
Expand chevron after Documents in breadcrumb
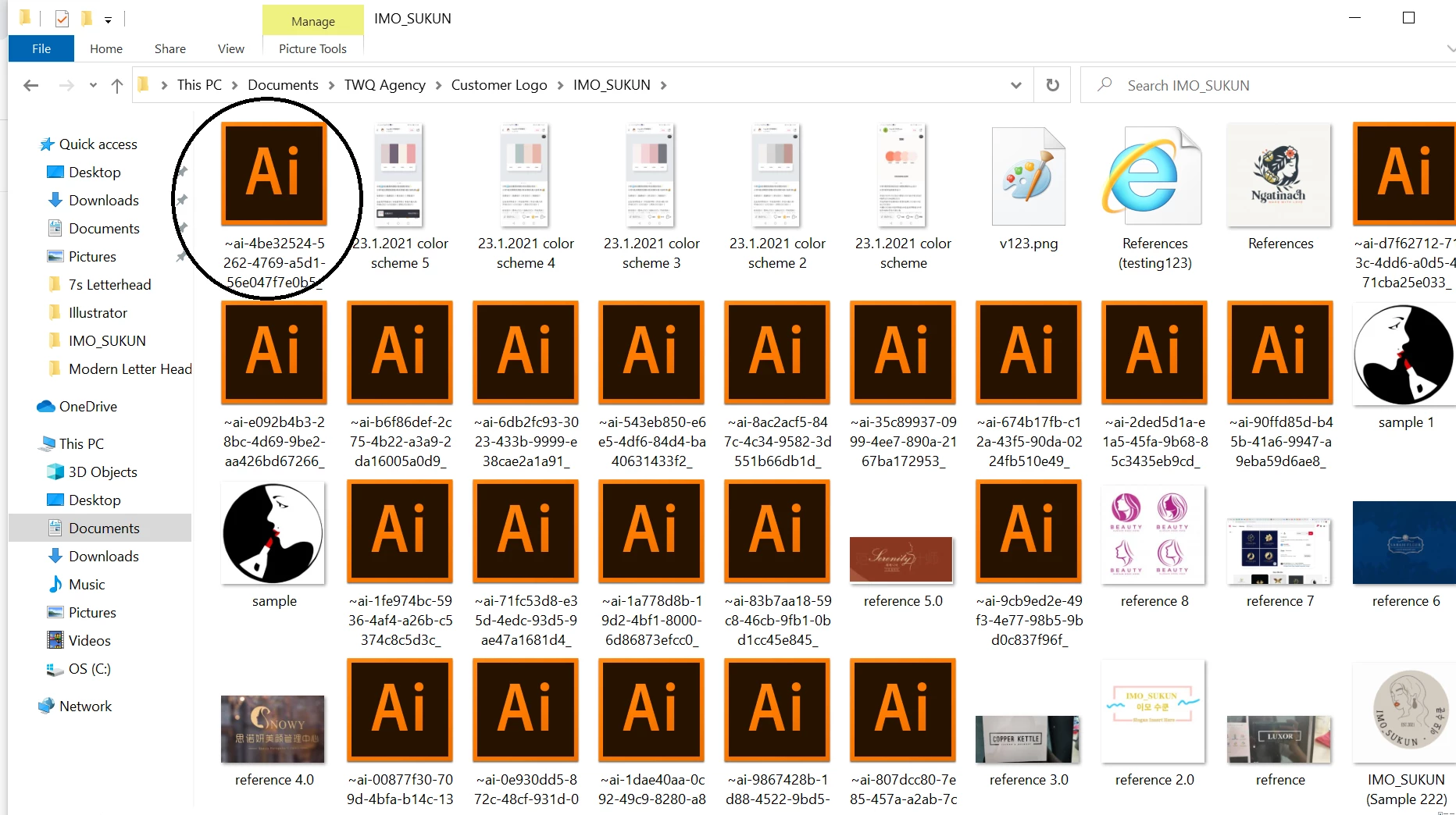[331, 85]
